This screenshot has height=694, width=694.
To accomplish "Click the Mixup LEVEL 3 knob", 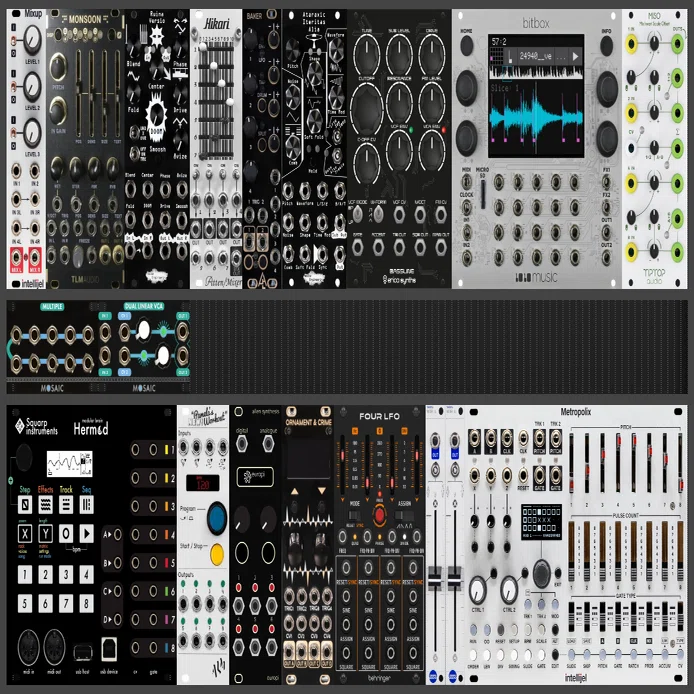I will click(32, 133).
